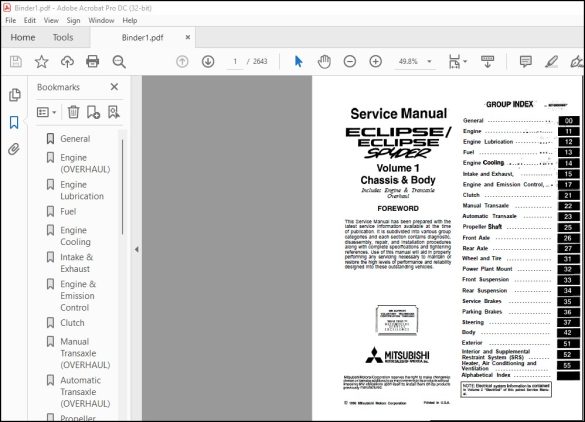The image size is (585, 422).
Task: Go to the next page
Action: 208,62
